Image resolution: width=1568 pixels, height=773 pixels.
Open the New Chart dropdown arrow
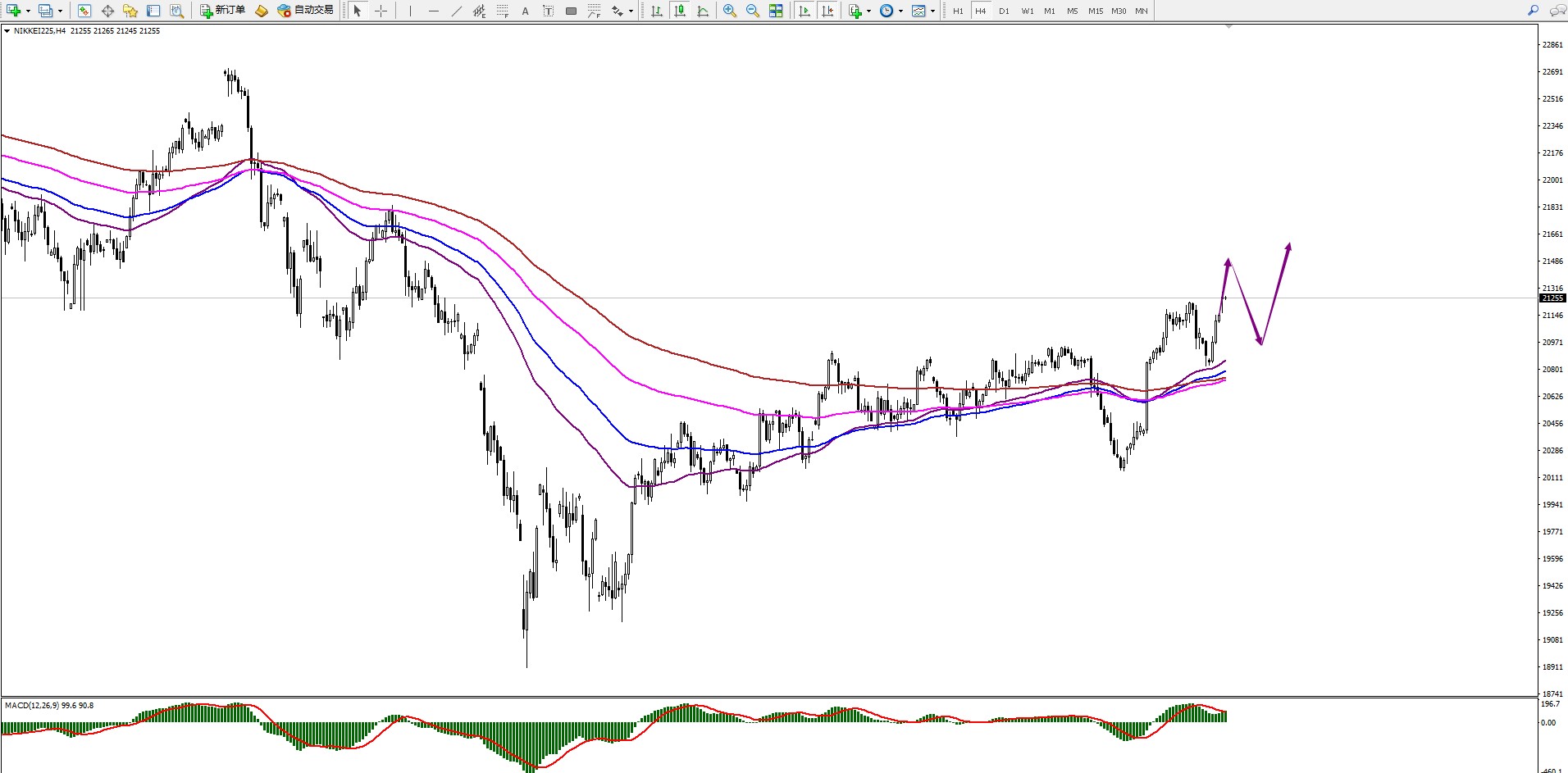coord(27,11)
